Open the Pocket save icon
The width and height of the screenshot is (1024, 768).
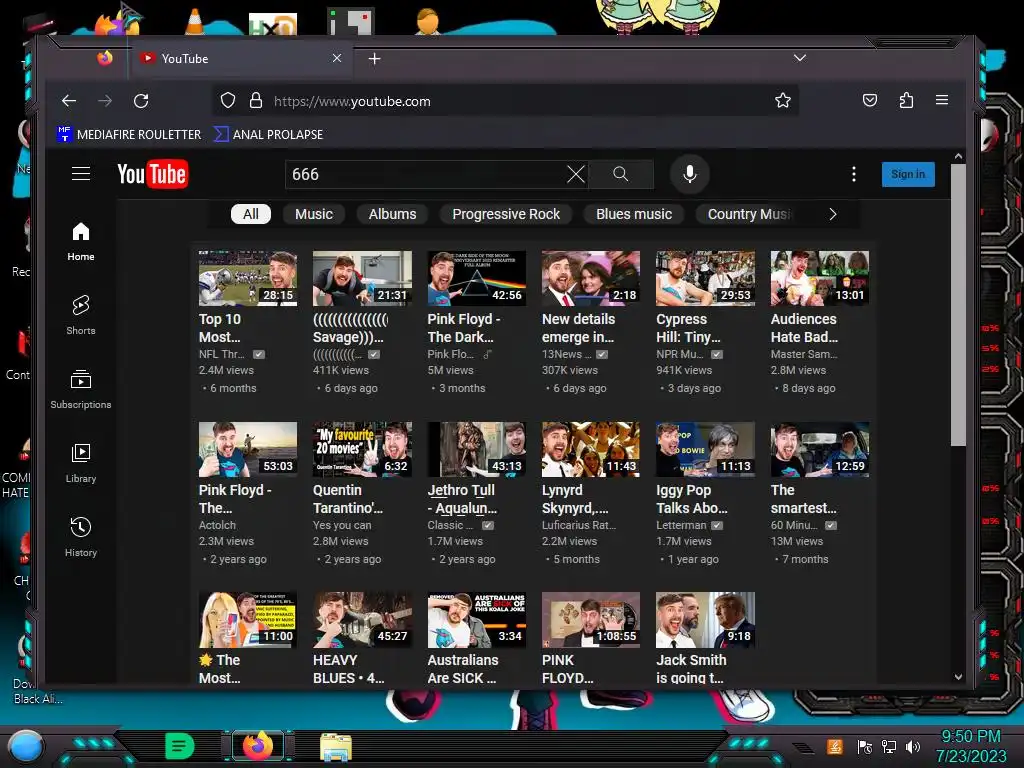pos(870,101)
